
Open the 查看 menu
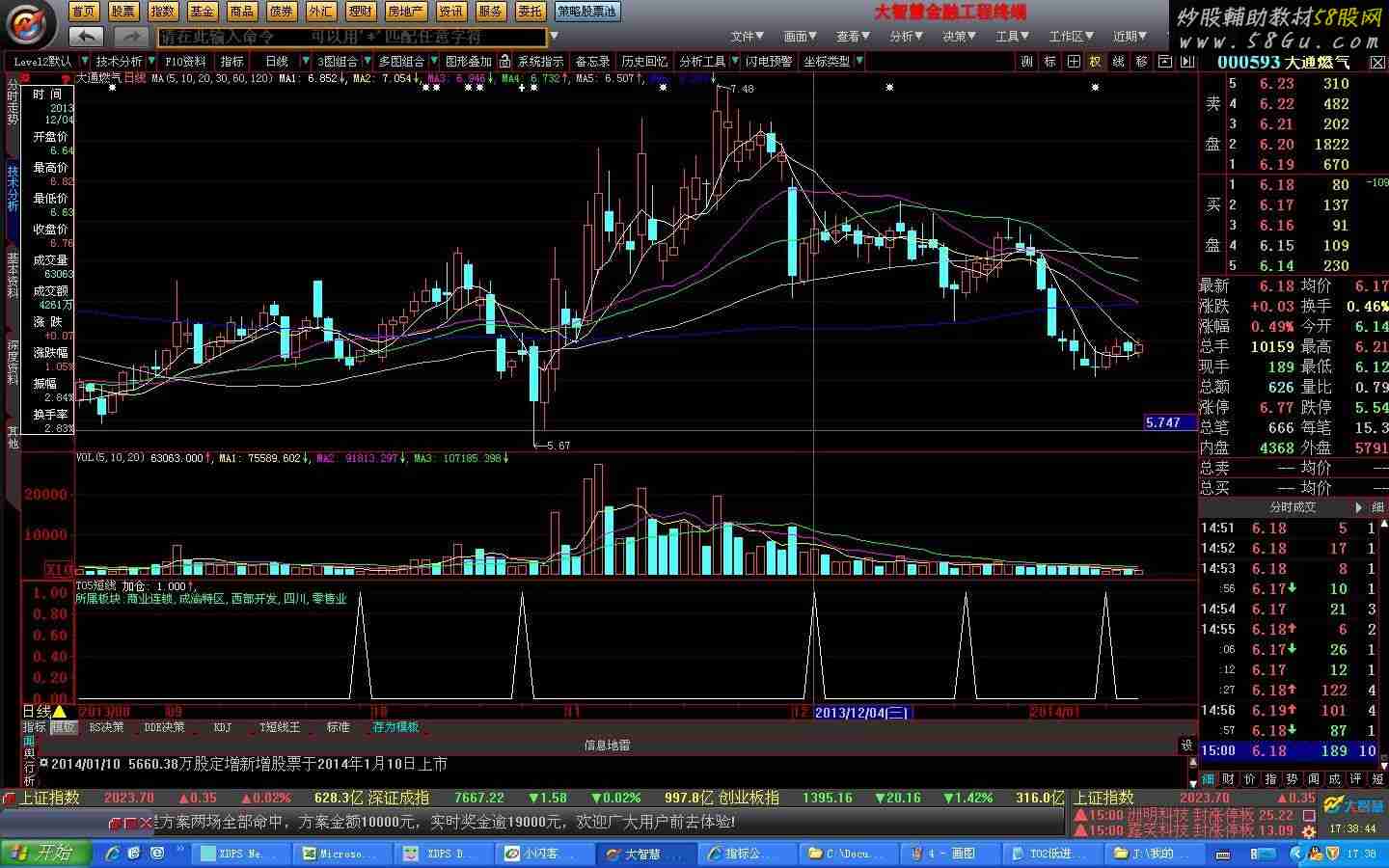853,37
